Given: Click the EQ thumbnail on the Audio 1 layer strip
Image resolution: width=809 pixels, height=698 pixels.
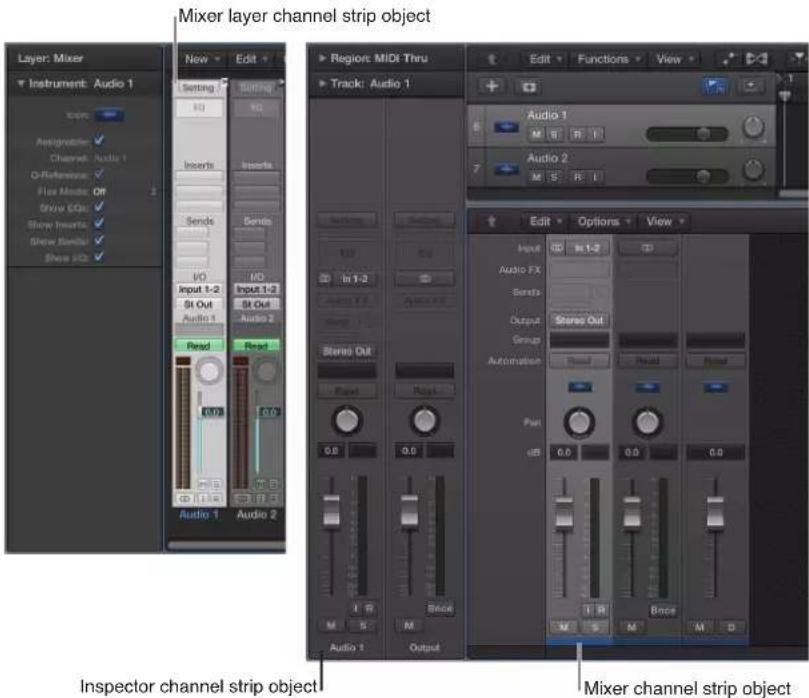Looking at the screenshot, I should [x=199, y=108].
